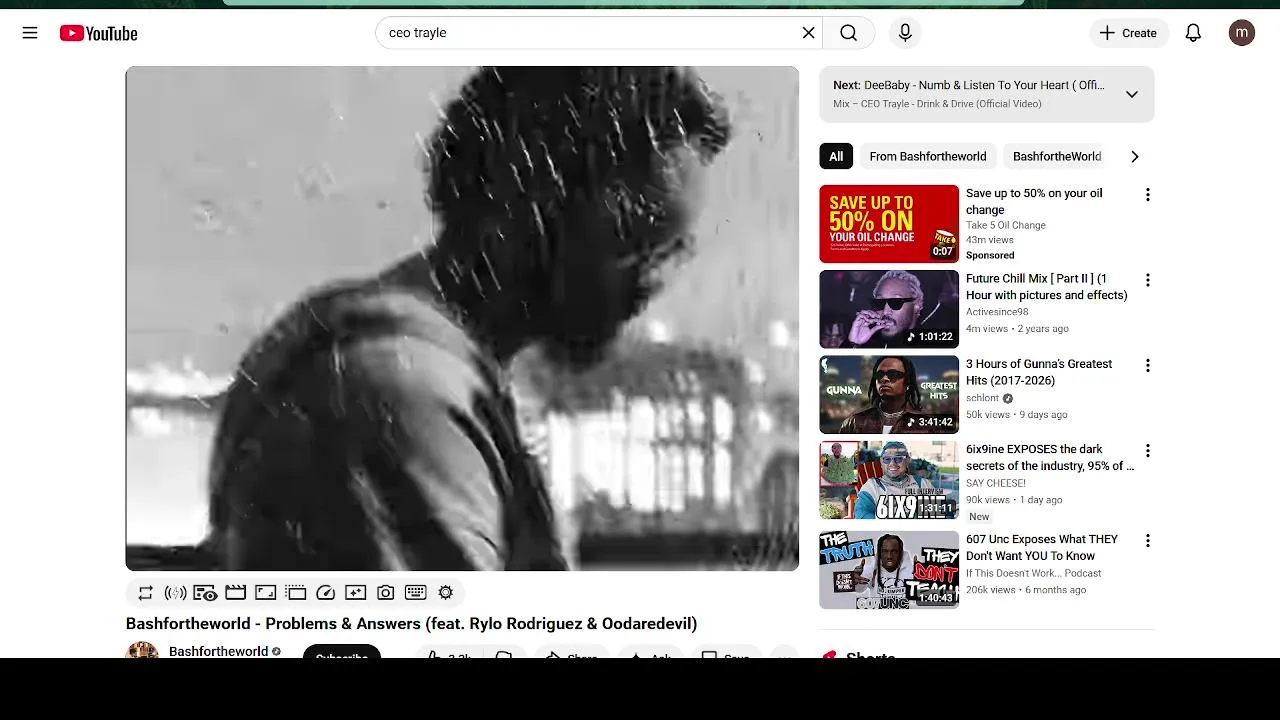
Task: Select the From Bashfortheworld chip
Action: [x=928, y=156]
